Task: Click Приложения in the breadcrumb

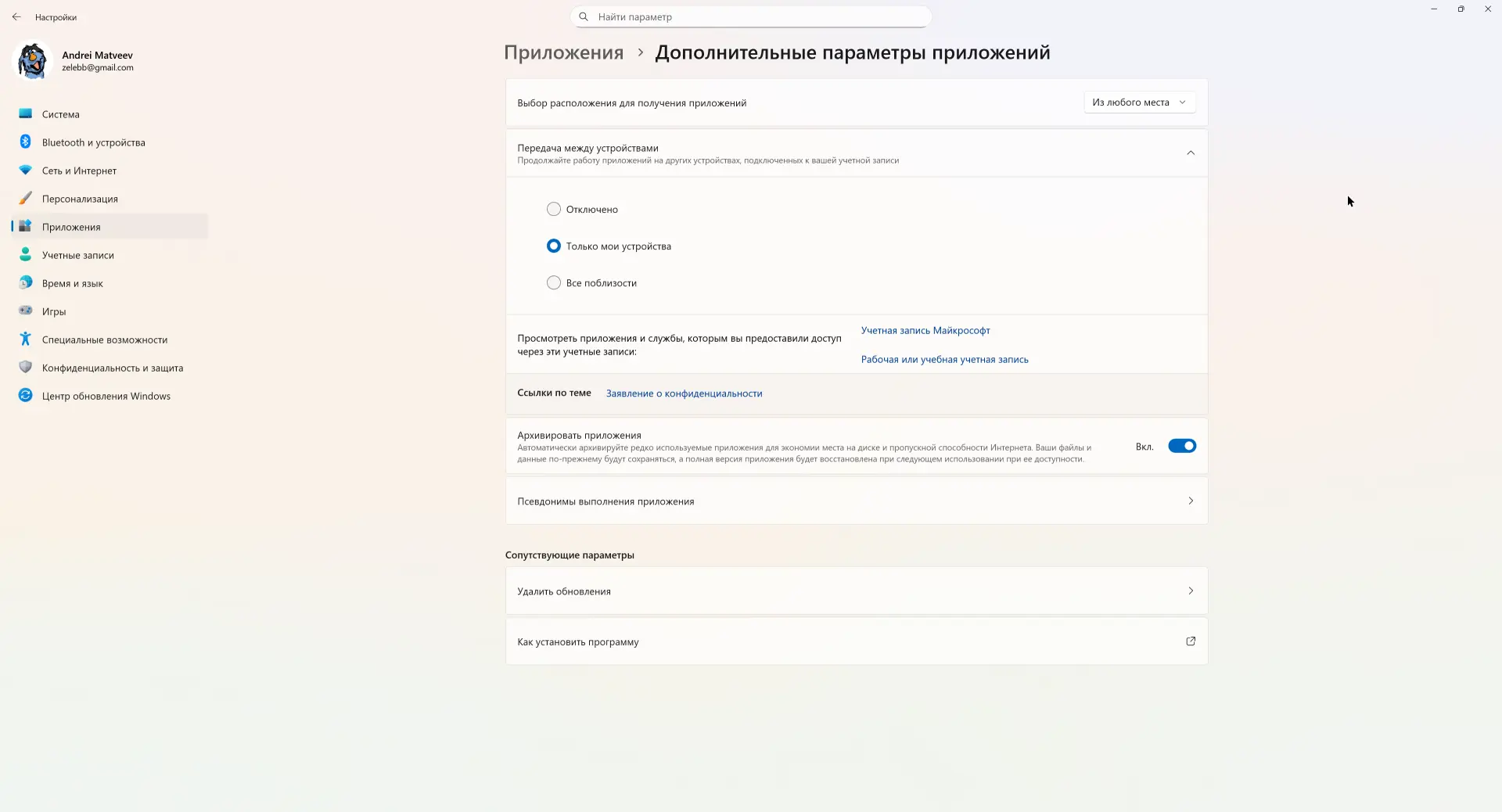Action: 563,52
